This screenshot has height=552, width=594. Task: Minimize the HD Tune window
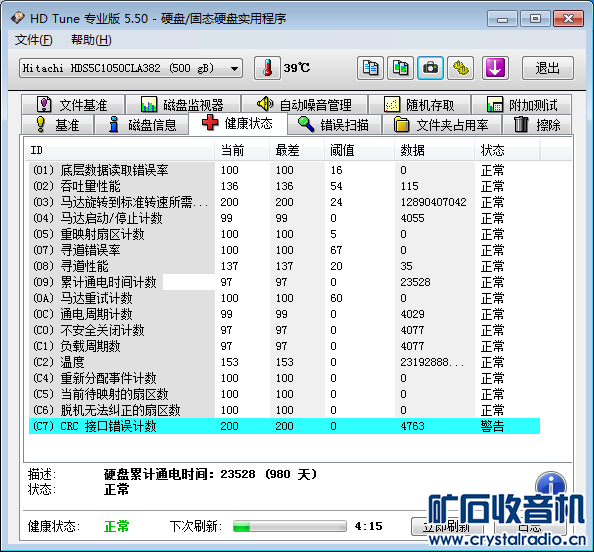(502, 19)
